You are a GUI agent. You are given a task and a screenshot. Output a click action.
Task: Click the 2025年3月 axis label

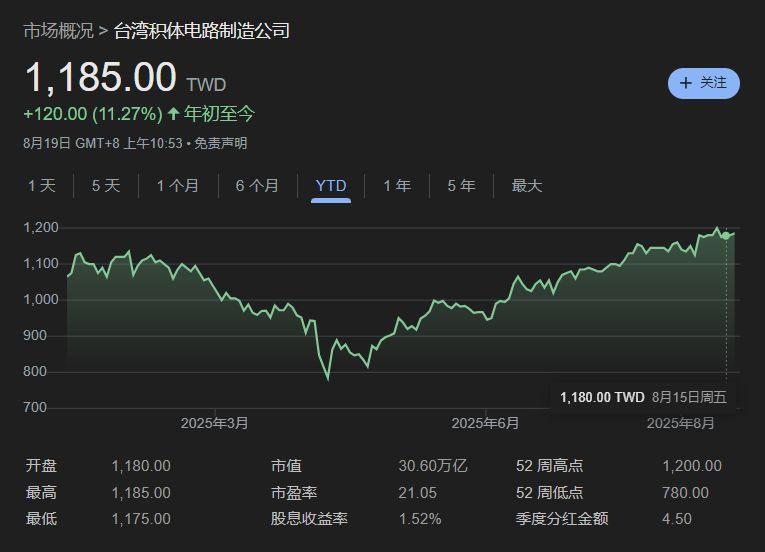(215, 423)
